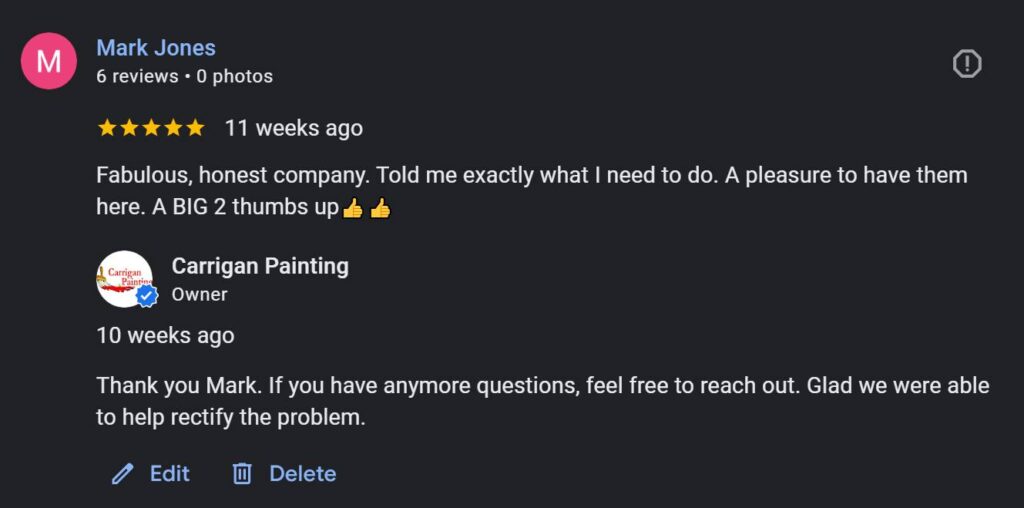Click the "10 weeks ago" reply timestamp

pyautogui.click(x=165, y=335)
